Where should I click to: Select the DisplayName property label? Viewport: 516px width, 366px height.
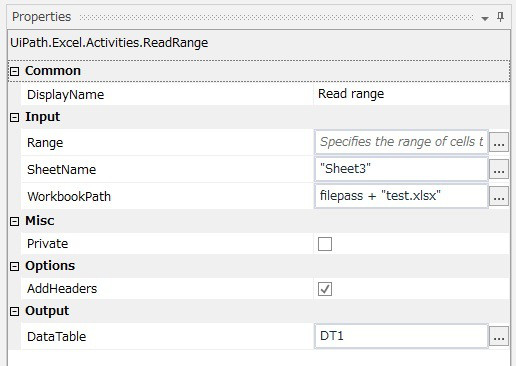point(65,95)
